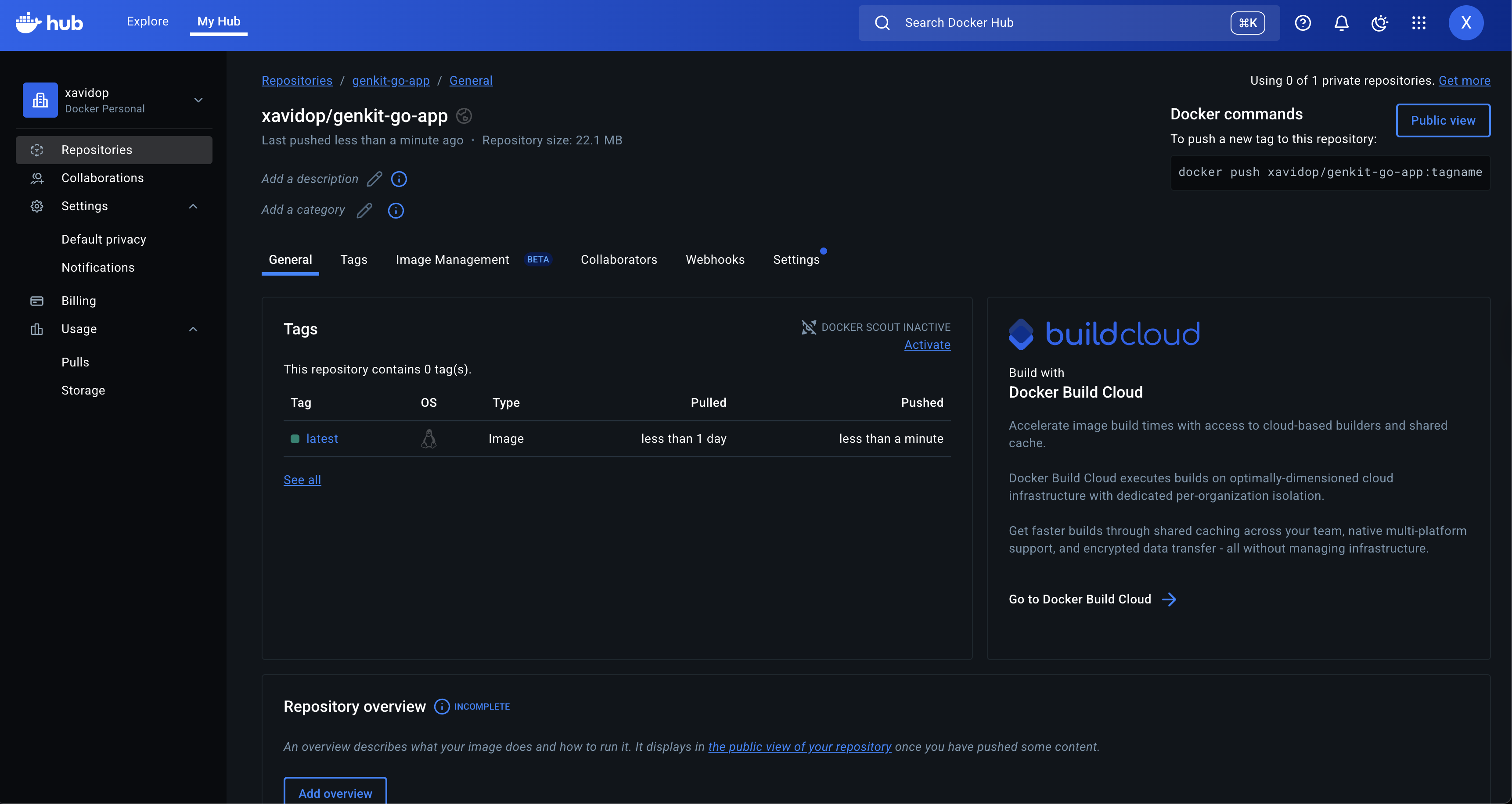Open the Tags repository tab
The height and width of the screenshot is (804, 1512).
click(354, 259)
